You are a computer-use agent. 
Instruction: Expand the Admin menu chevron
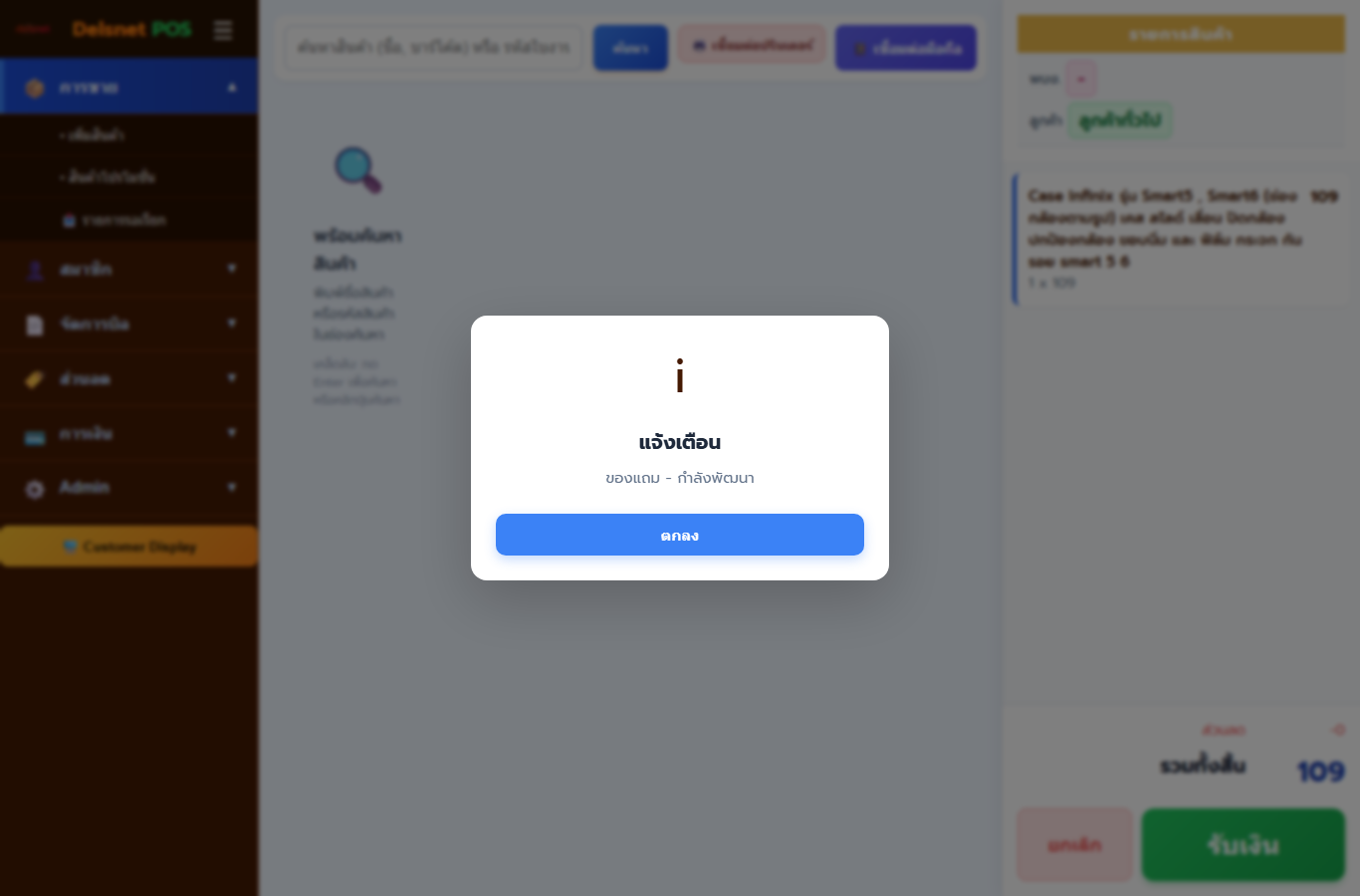tap(232, 488)
